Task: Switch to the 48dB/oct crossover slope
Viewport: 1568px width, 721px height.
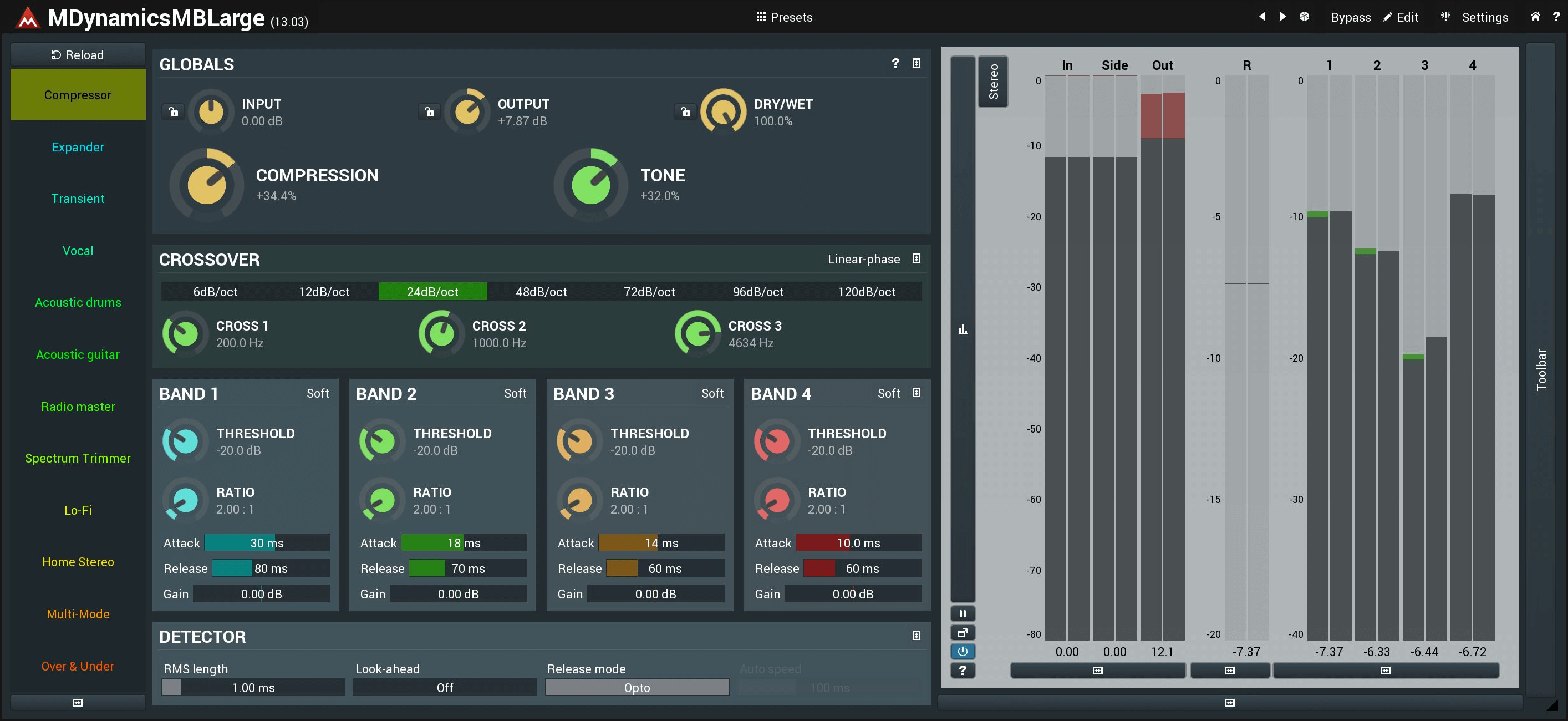Action: [541, 291]
